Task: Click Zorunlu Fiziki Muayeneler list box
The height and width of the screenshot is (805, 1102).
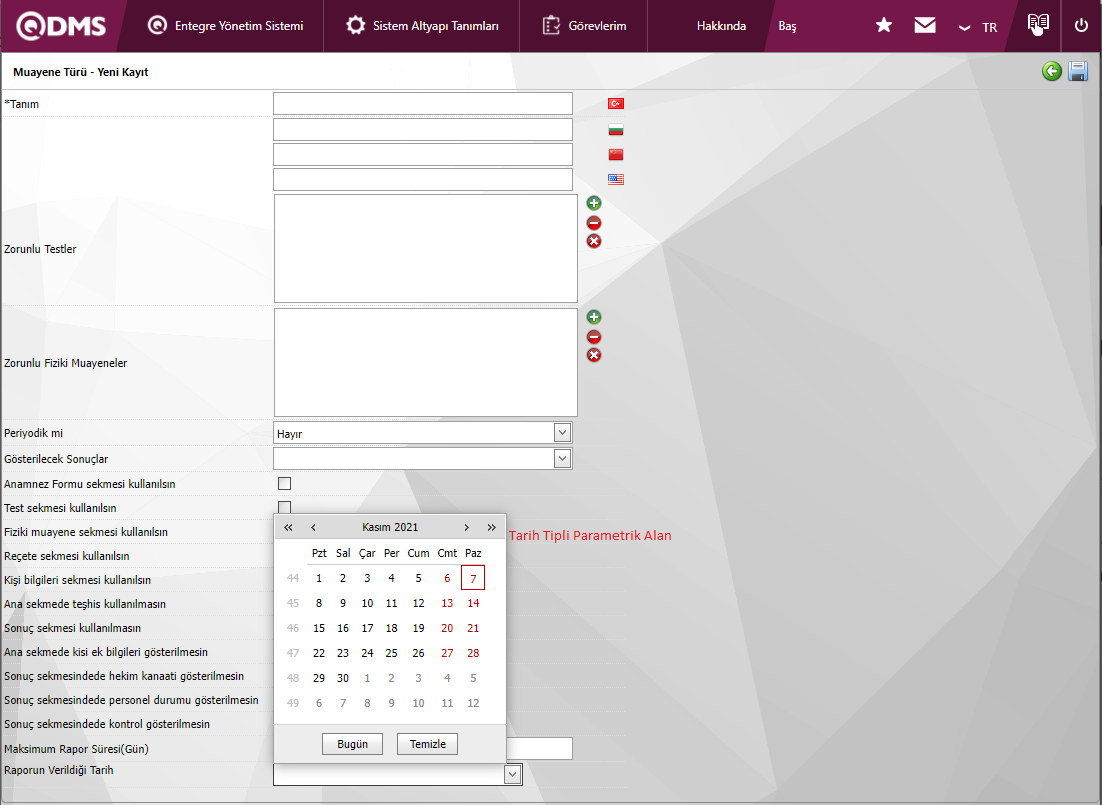Action: click(425, 362)
